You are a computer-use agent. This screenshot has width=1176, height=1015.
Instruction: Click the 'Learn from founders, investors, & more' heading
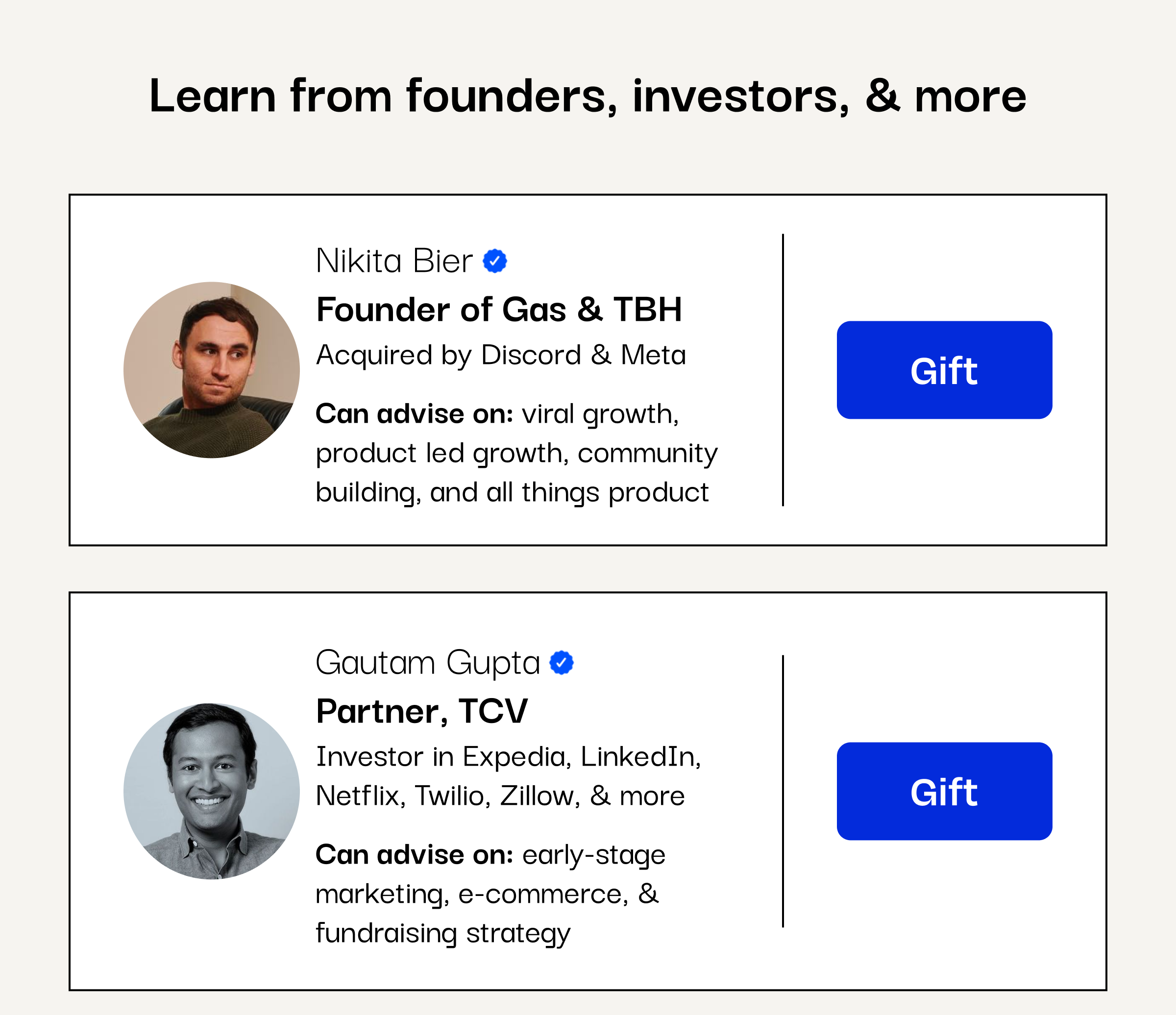pyautogui.click(x=588, y=97)
